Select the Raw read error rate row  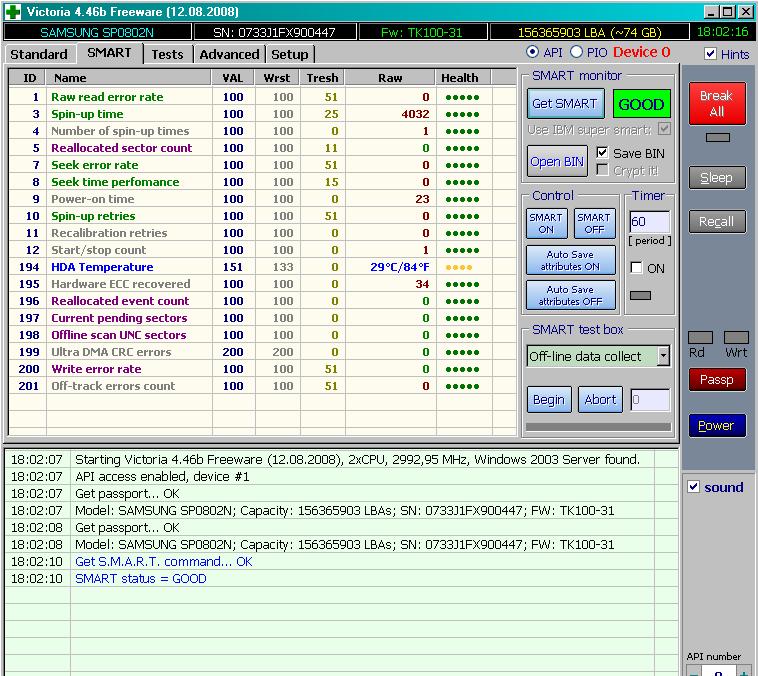click(x=263, y=97)
